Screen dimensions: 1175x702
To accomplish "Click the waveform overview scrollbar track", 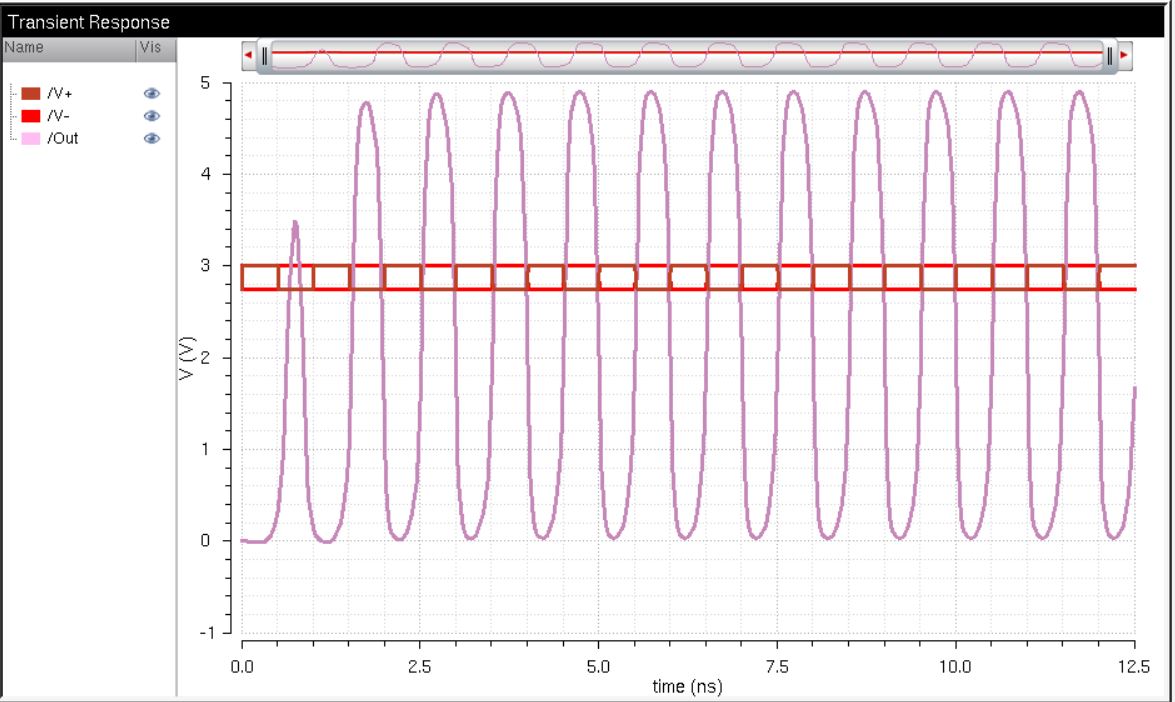I will point(687,56).
